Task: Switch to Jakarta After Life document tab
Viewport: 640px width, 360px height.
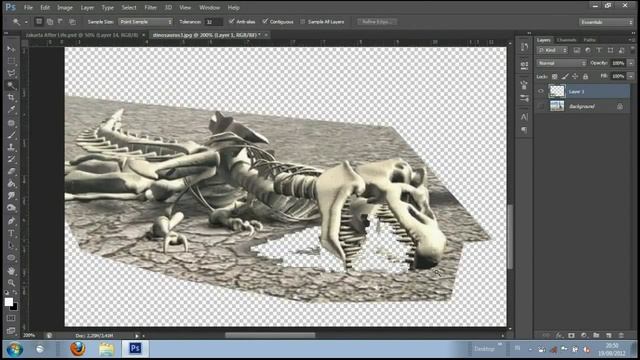Action: click(x=82, y=35)
